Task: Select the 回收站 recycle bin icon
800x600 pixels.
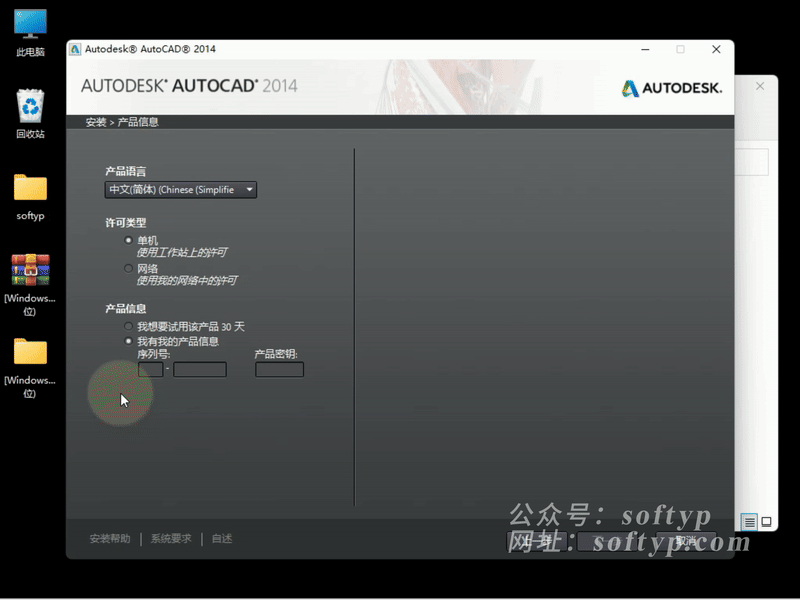Action: [30, 113]
